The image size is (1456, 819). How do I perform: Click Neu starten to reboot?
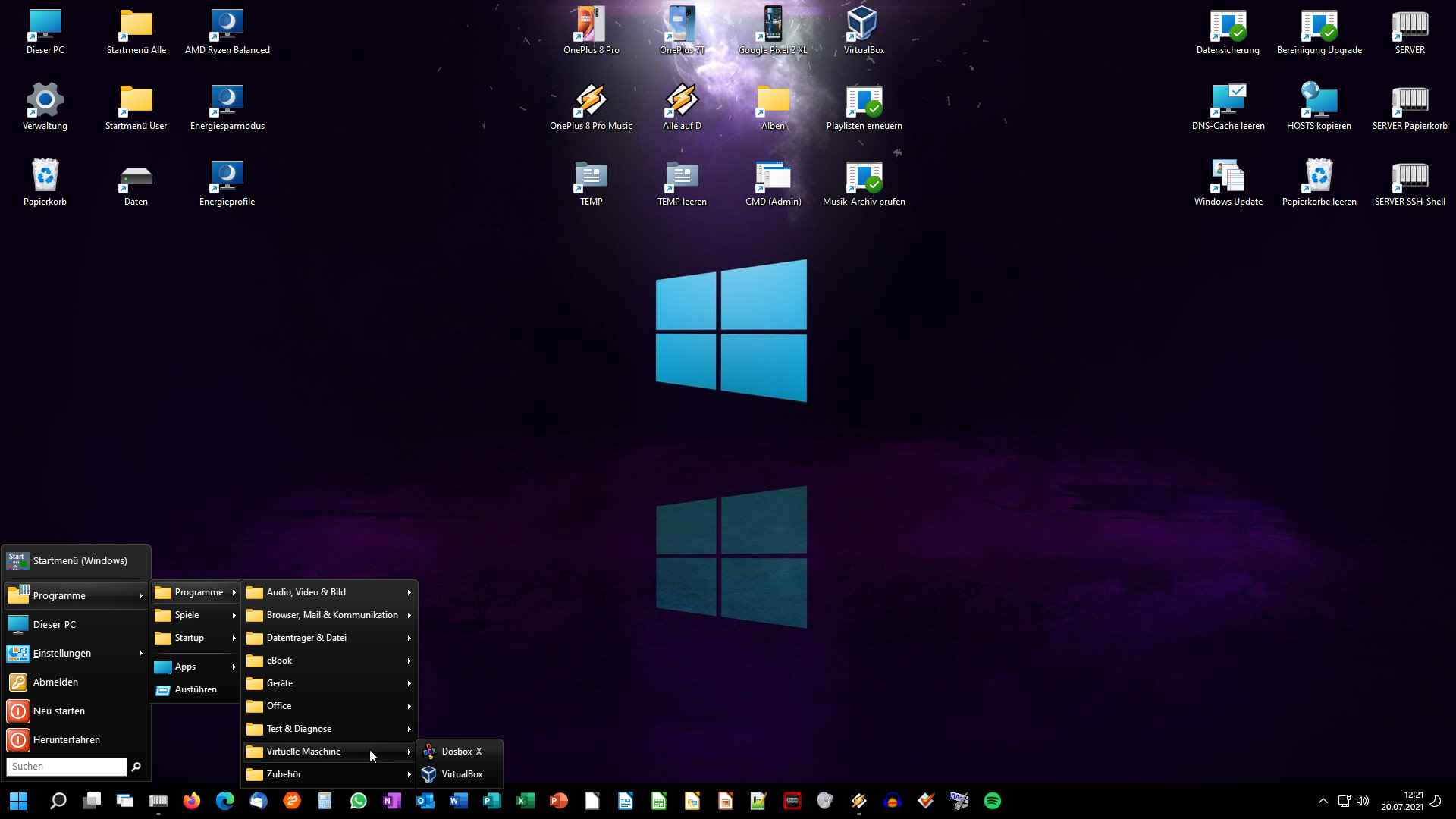click(x=76, y=711)
